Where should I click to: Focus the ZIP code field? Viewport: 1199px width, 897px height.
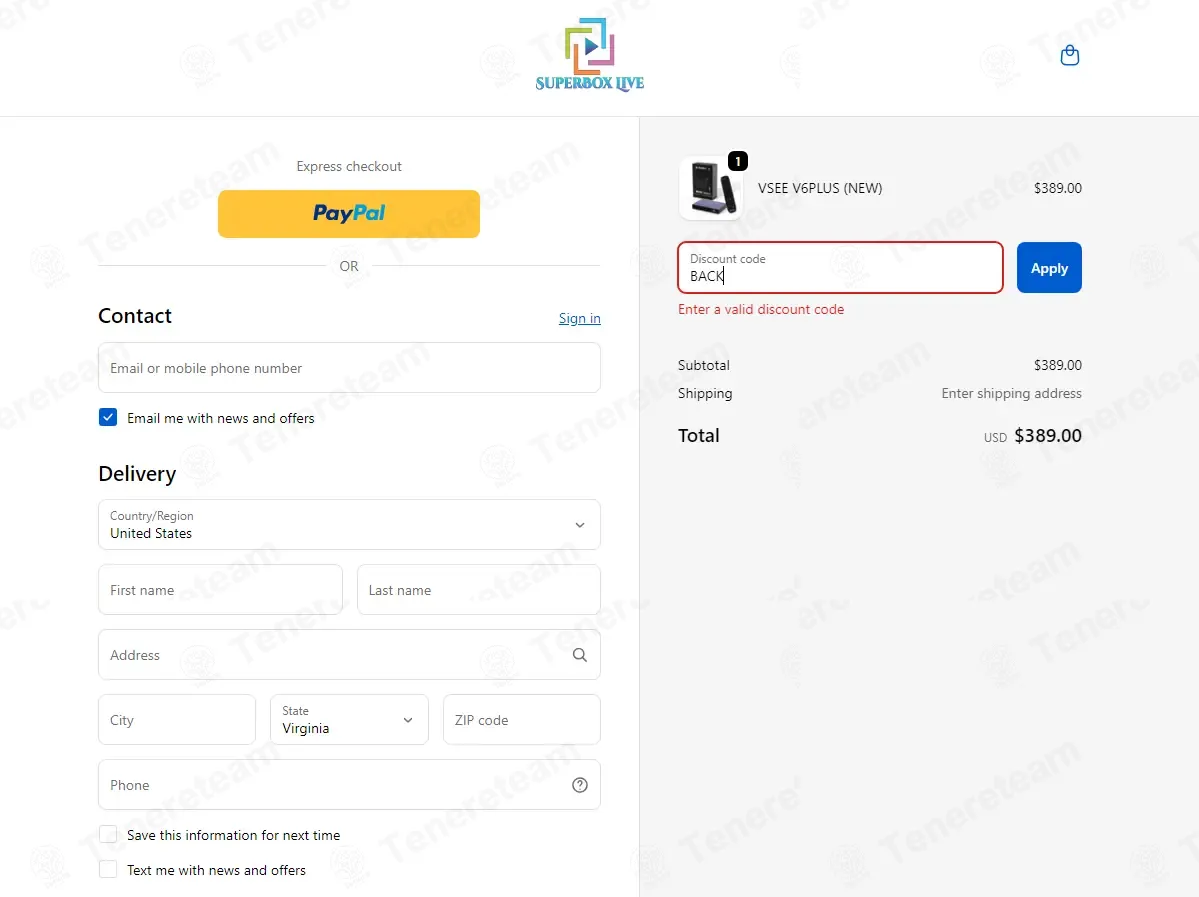pyautogui.click(x=522, y=720)
